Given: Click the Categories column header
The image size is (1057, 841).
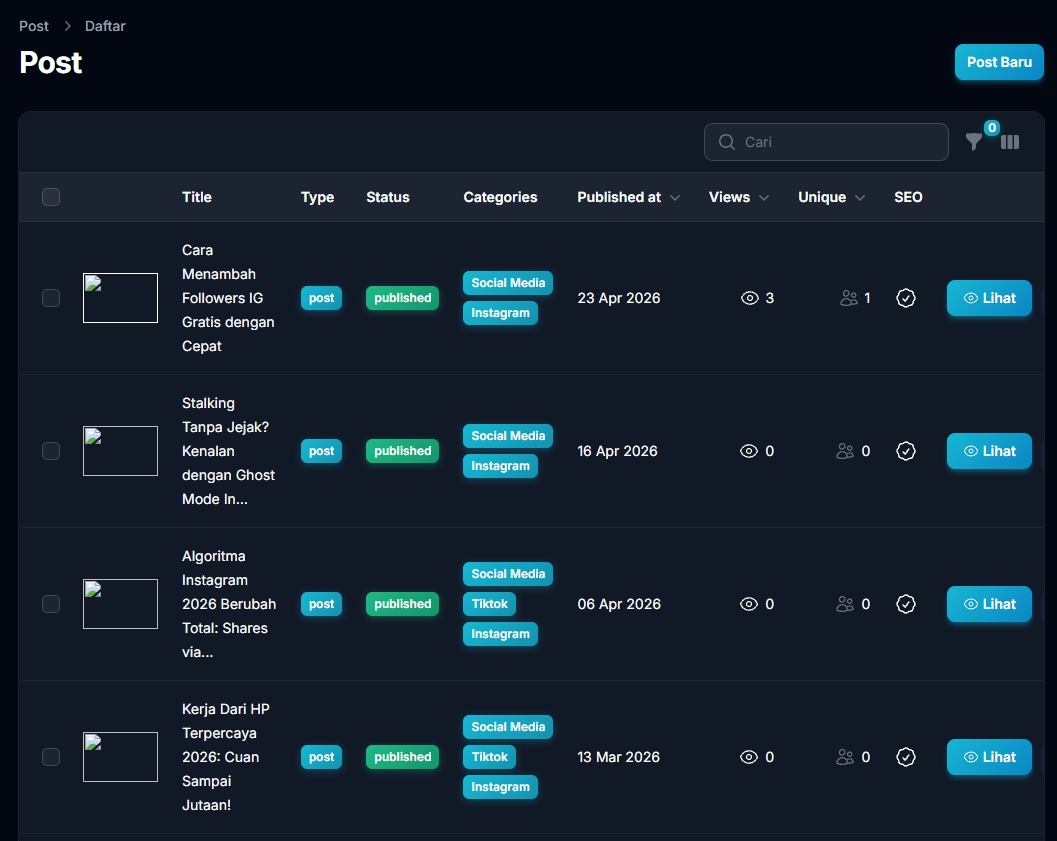Looking at the screenshot, I should 500,197.
